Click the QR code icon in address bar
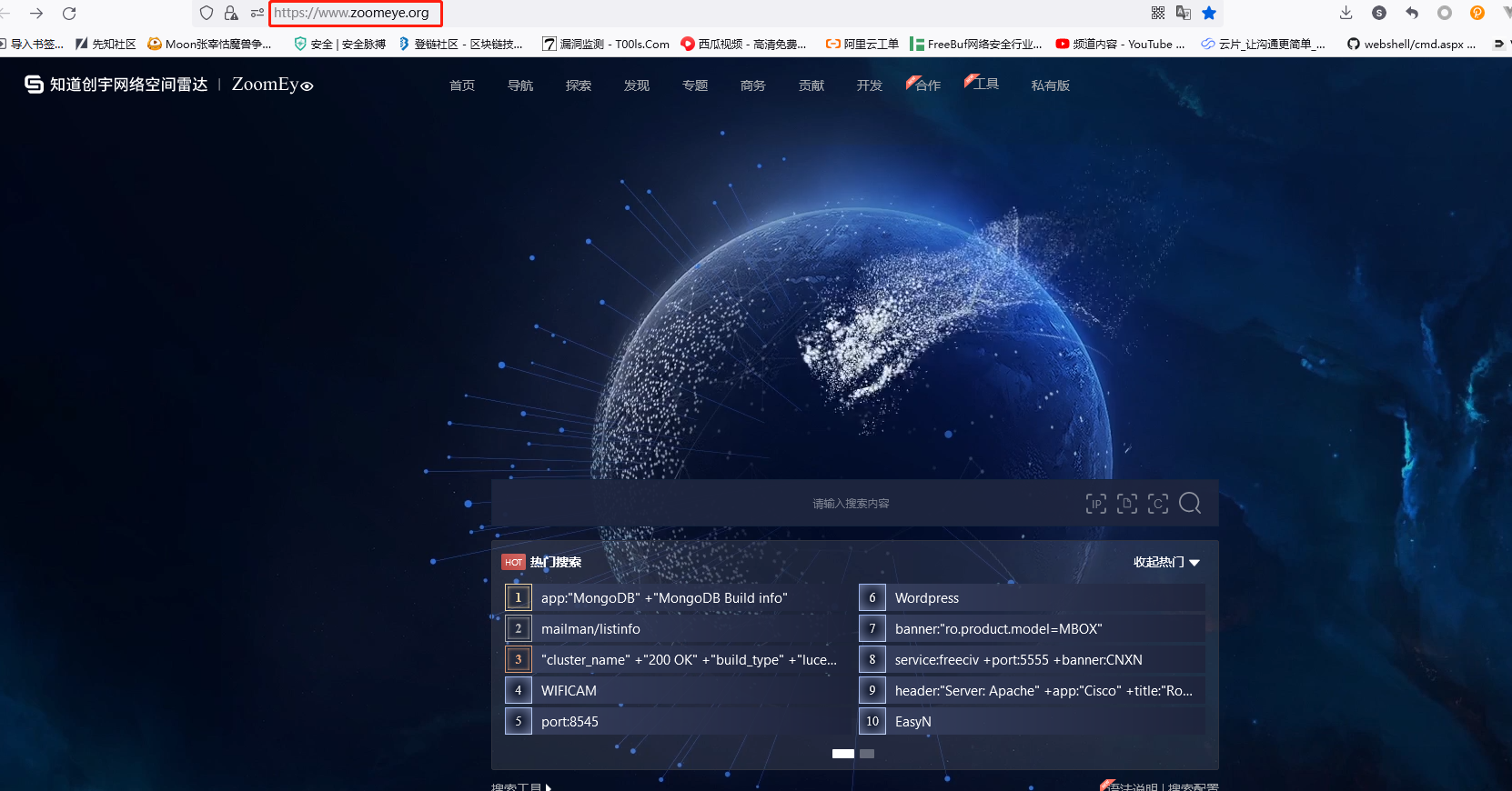This screenshot has width=1512, height=791. [x=1158, y=13]
